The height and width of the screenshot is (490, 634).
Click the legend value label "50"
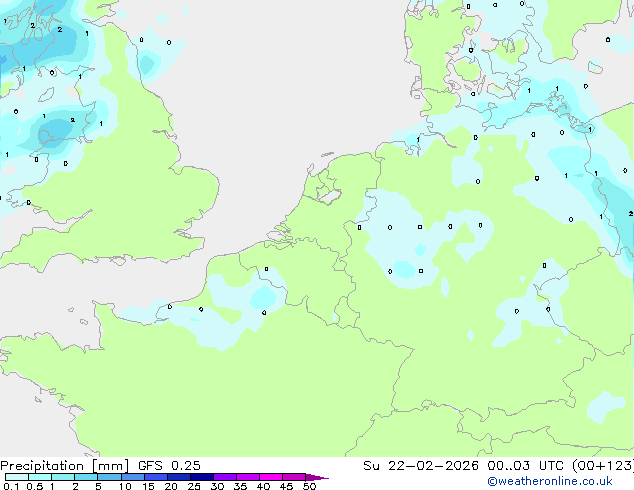[x=309, y=486]
